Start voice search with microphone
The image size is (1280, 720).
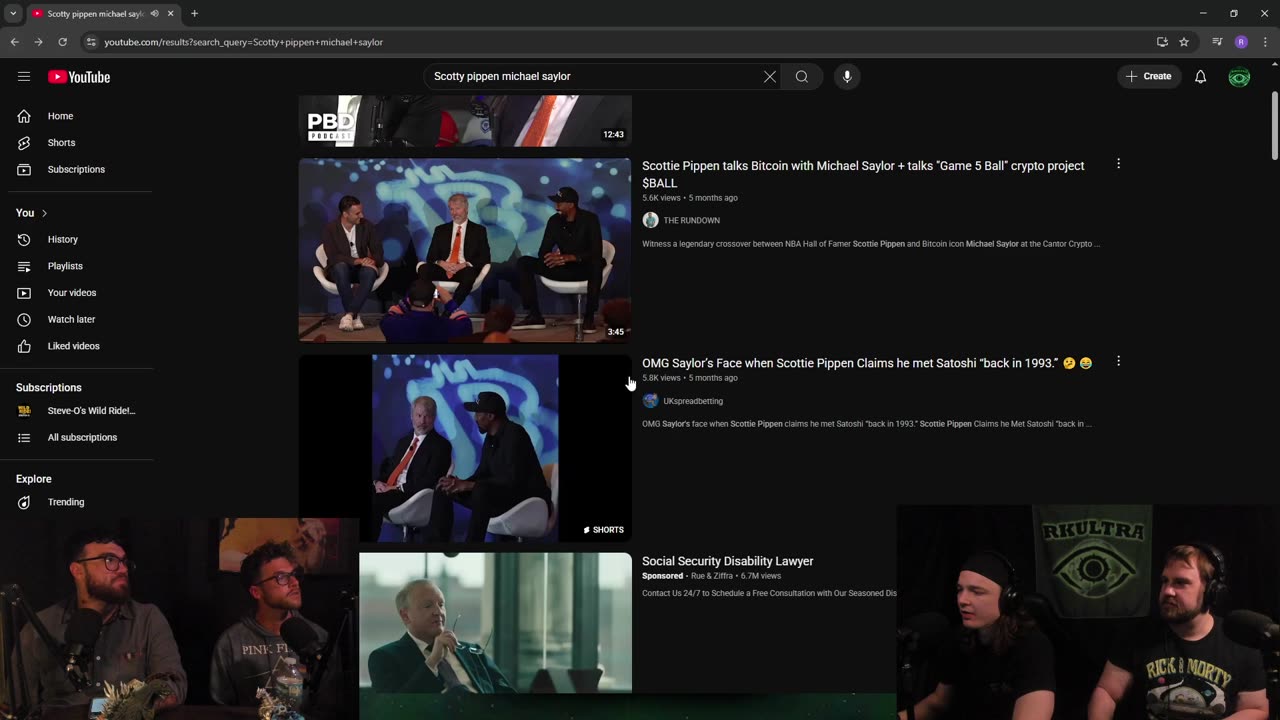847,77
